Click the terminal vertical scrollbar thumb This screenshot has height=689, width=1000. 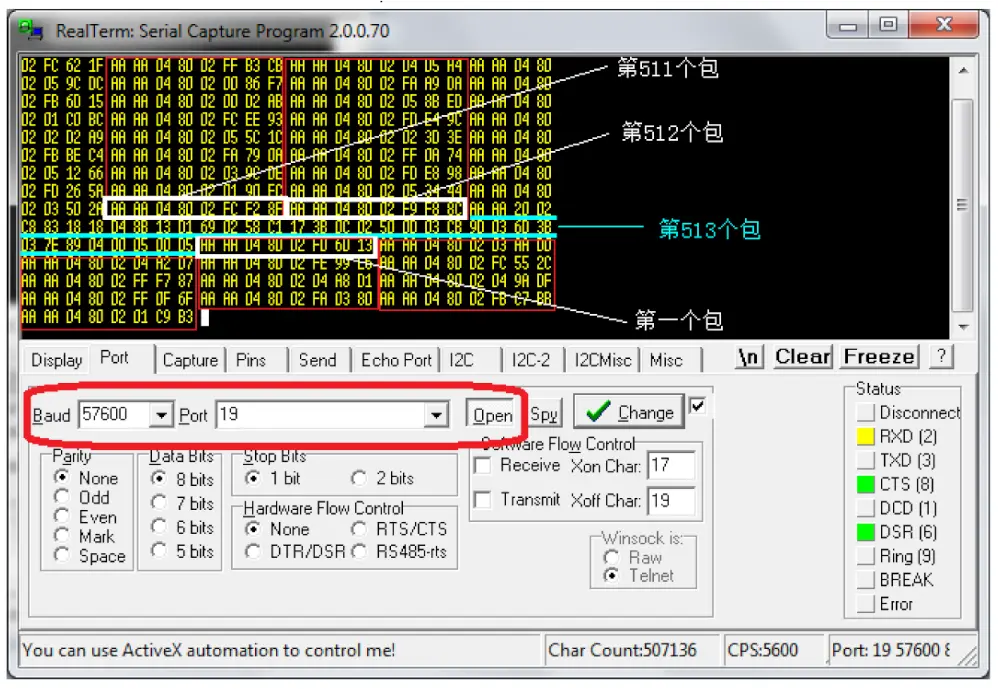tap(963, 205)
